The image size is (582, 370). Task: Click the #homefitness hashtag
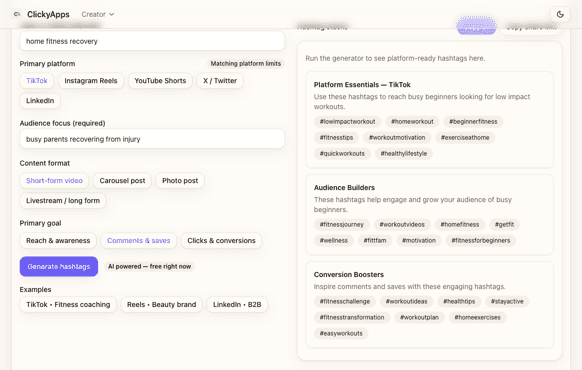pos(460,224)
